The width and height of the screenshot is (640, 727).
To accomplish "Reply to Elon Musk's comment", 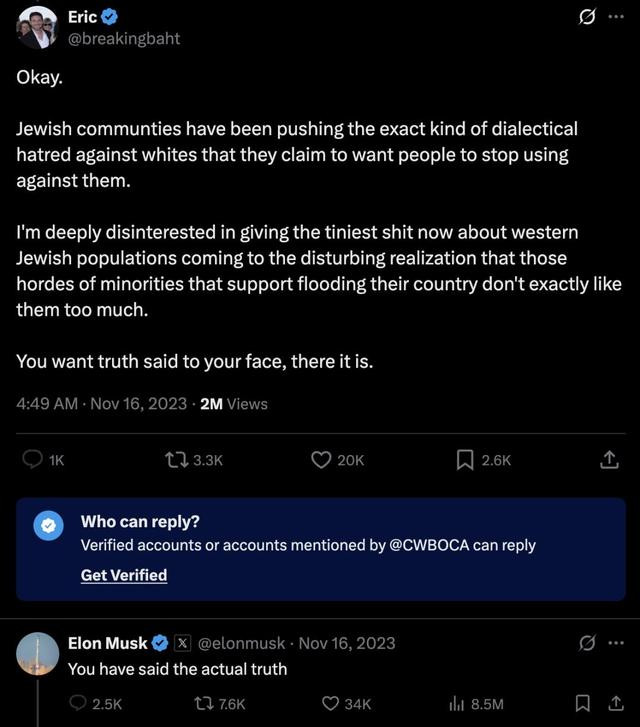I will [79, 704].
